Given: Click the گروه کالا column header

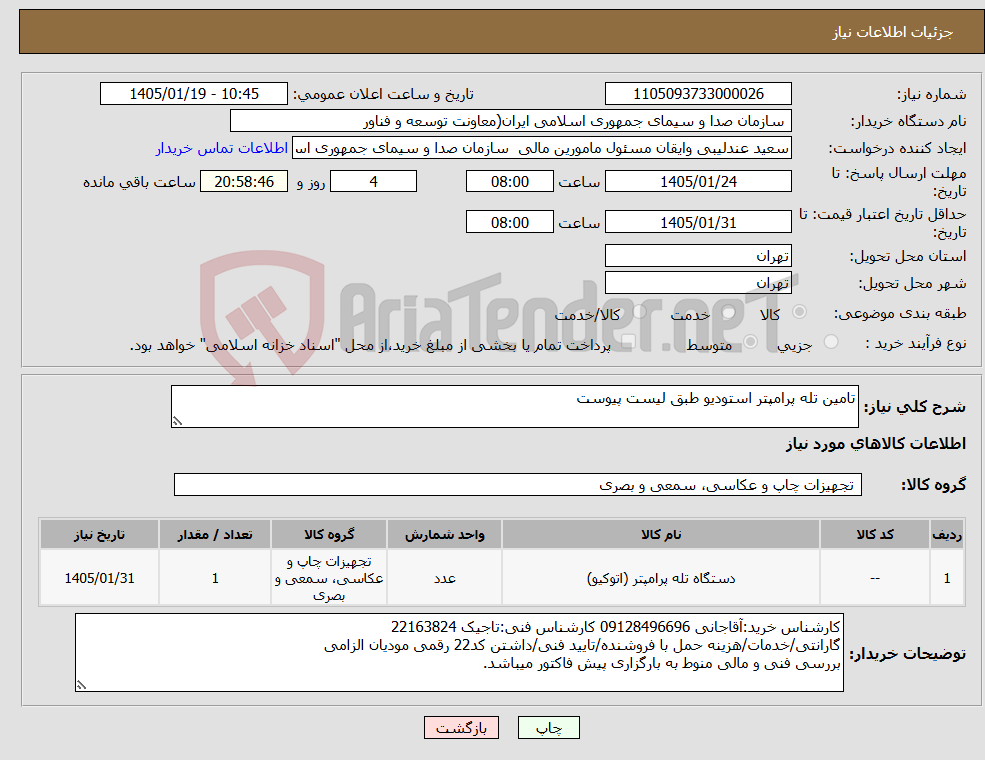Looking at the screenshot, I should pyautogui.click(x=329, y=535).
